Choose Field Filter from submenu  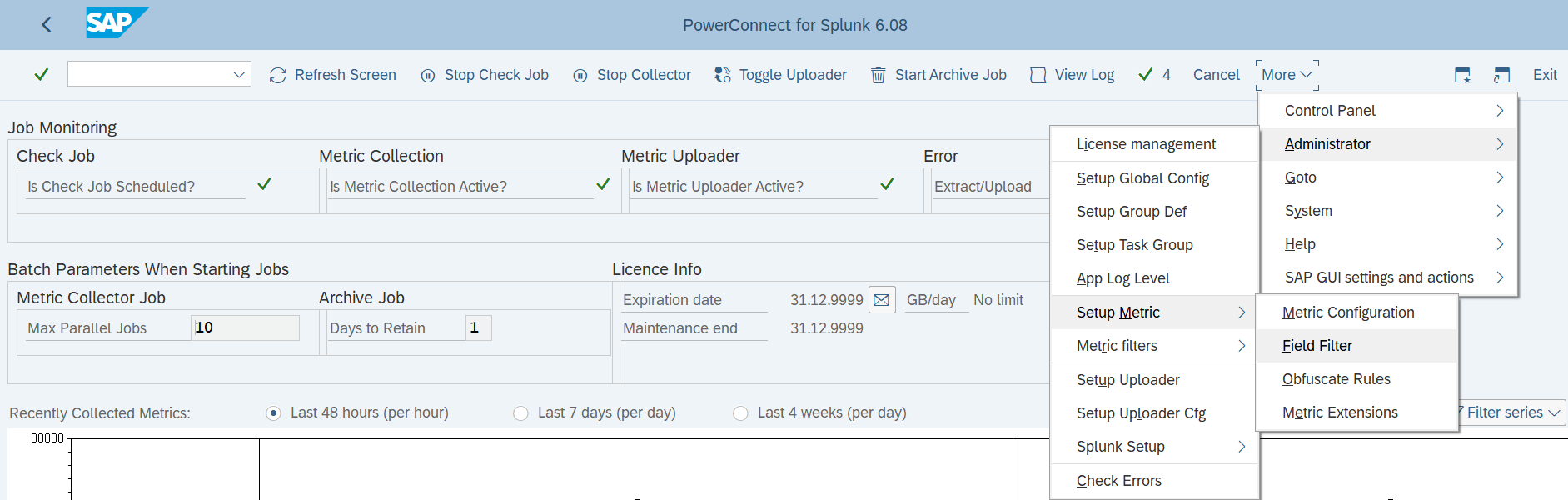(1317, 346)
